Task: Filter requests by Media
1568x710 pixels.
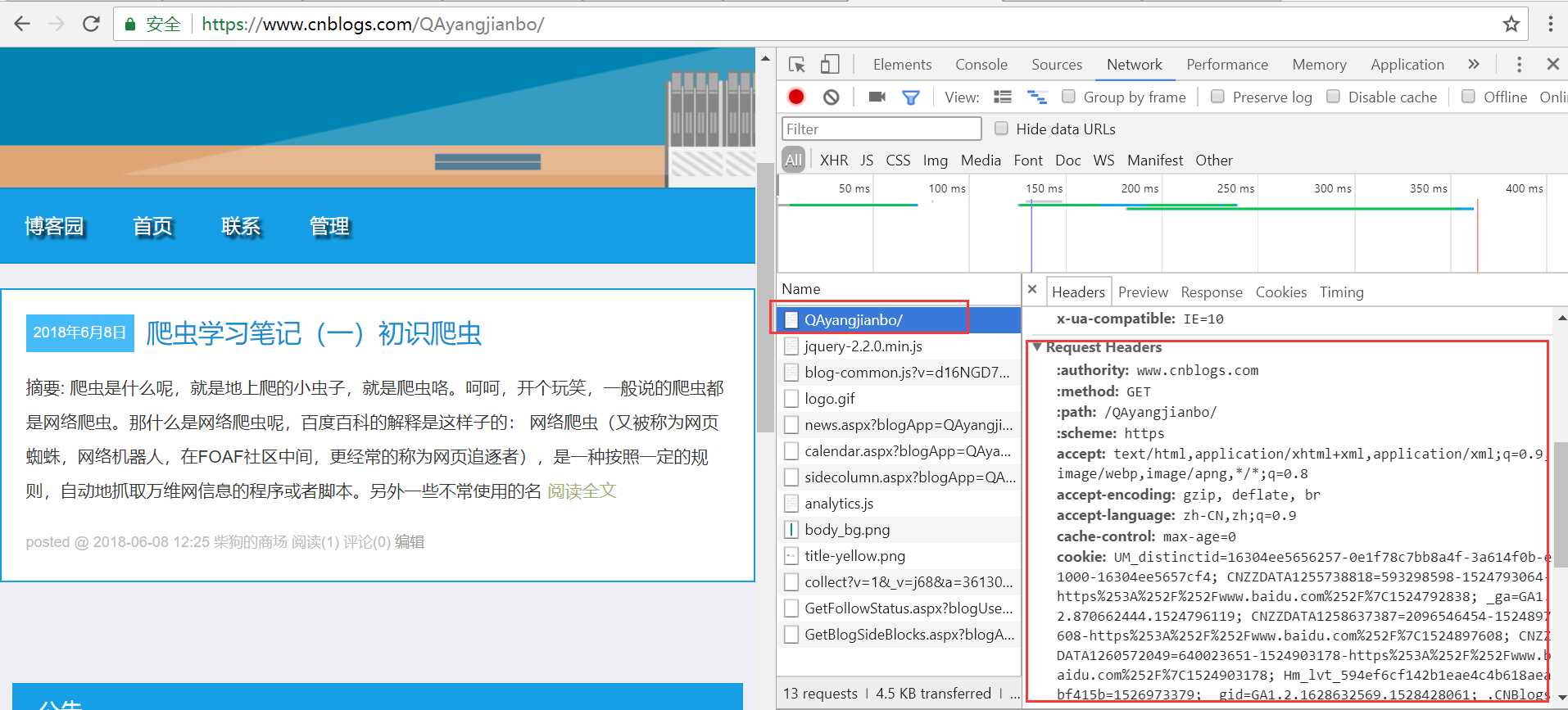Action: [x=981, y=161]
